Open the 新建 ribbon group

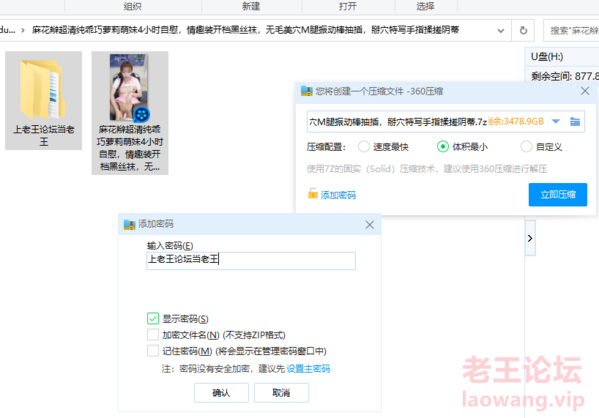click(251, 6)
